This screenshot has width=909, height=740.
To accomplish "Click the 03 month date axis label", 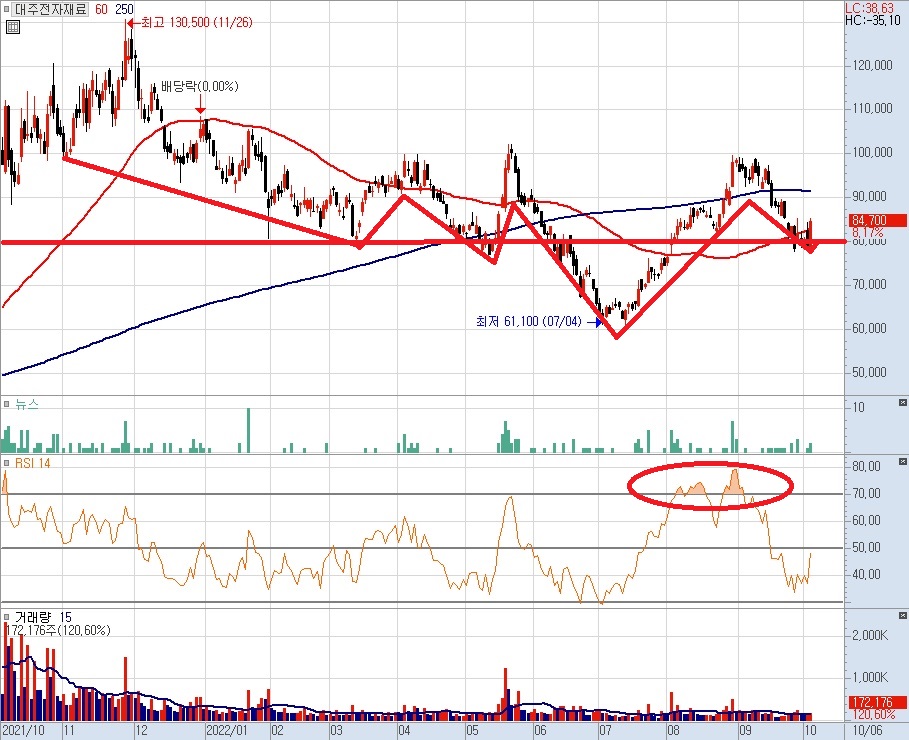I will tap(336, 730).
